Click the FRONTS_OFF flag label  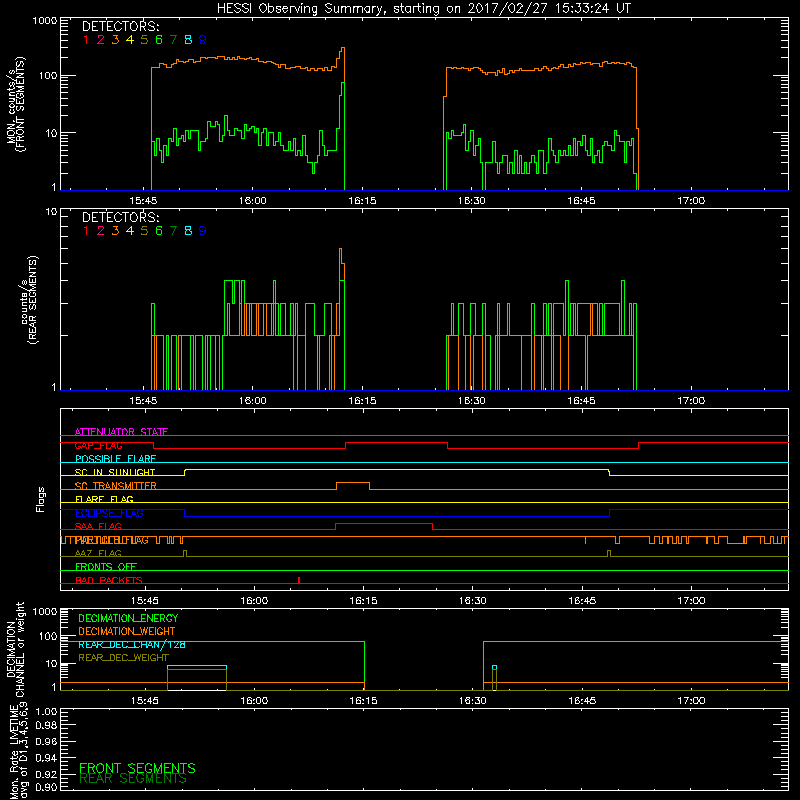(x=106, y=566)
